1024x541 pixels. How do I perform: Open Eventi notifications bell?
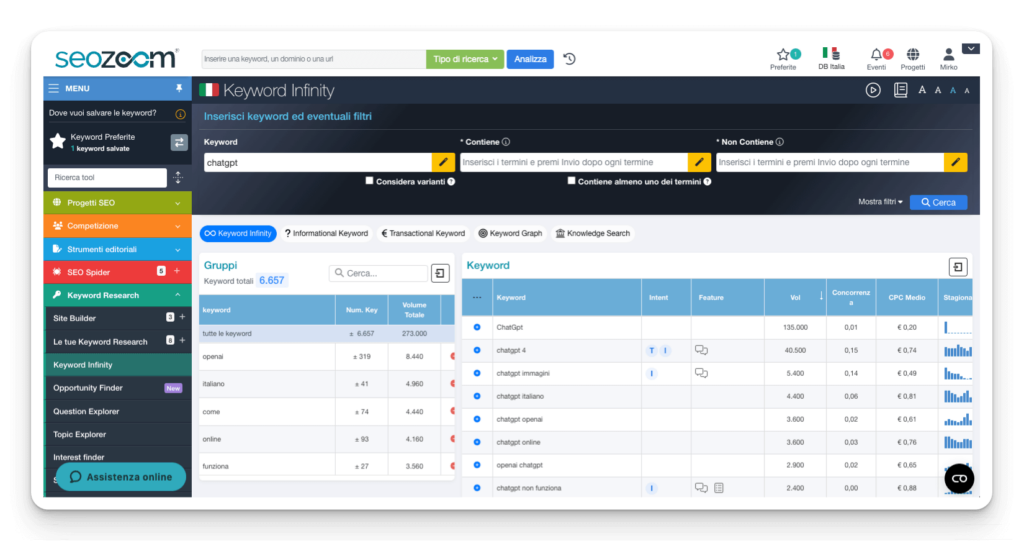[876, 55]
